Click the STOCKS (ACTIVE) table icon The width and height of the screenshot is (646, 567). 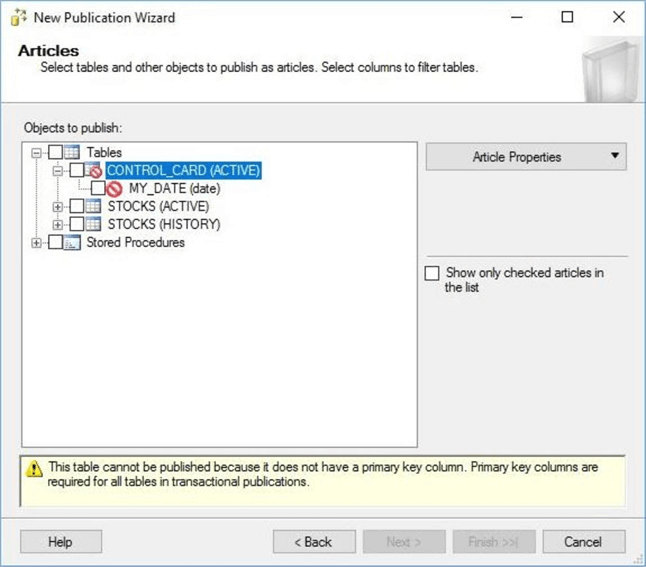coord(93,206)
